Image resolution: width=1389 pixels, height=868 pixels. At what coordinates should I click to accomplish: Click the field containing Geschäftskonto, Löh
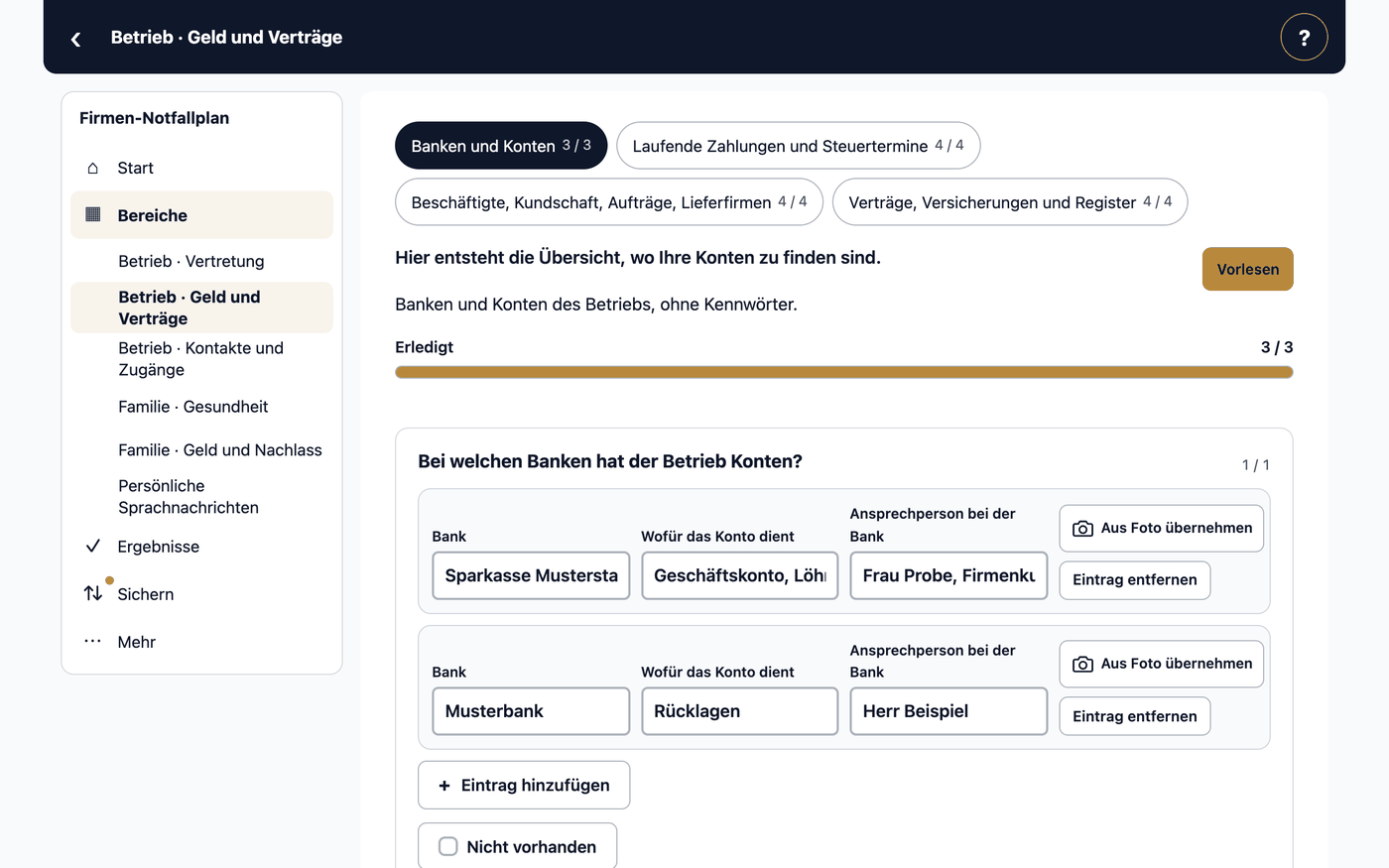click(x=739, y=575)
